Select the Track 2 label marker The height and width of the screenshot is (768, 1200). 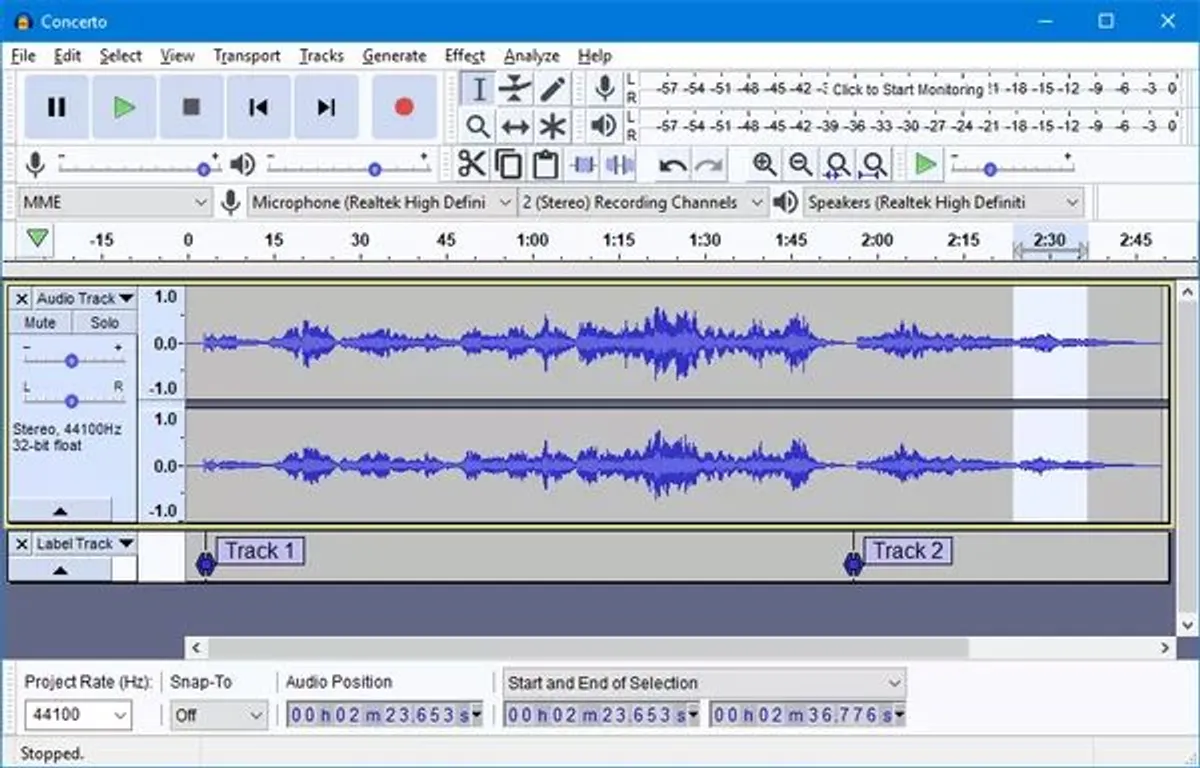(x=852, y=563)
